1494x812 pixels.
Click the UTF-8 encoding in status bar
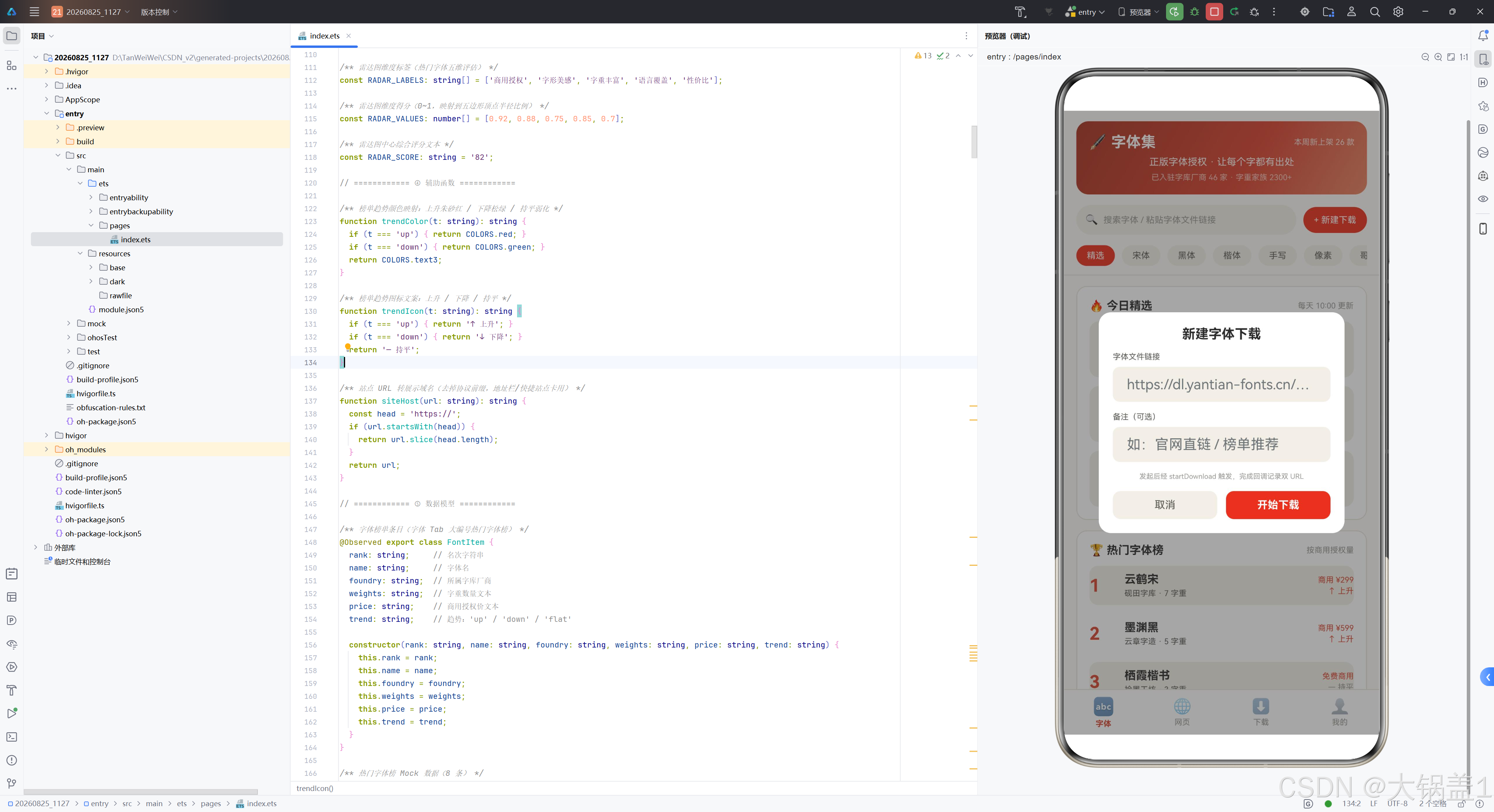(1397, 804)
